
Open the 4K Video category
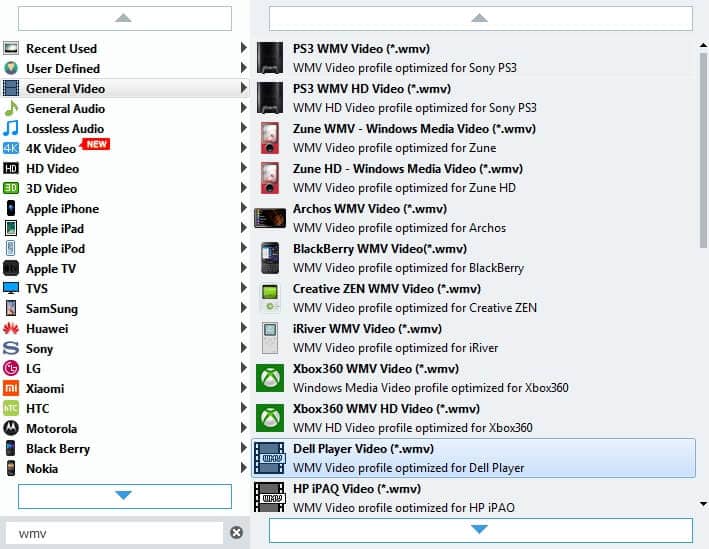(50, 149)
